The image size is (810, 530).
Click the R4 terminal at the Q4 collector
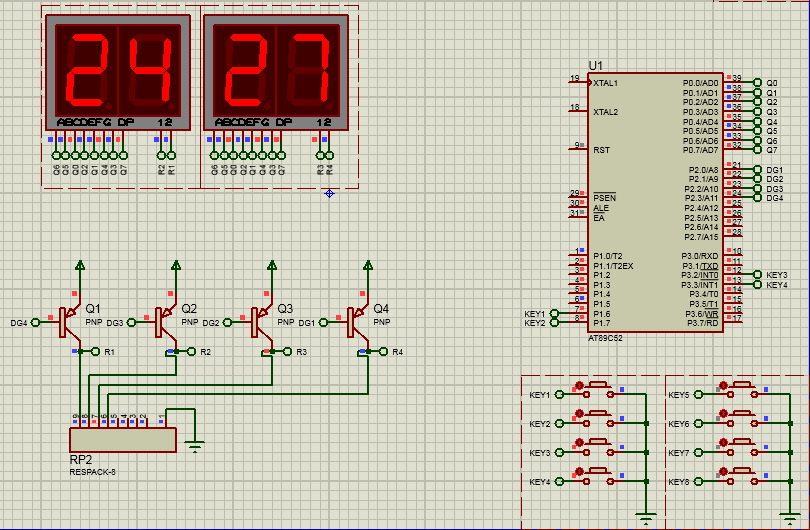(x=383, y=352)
